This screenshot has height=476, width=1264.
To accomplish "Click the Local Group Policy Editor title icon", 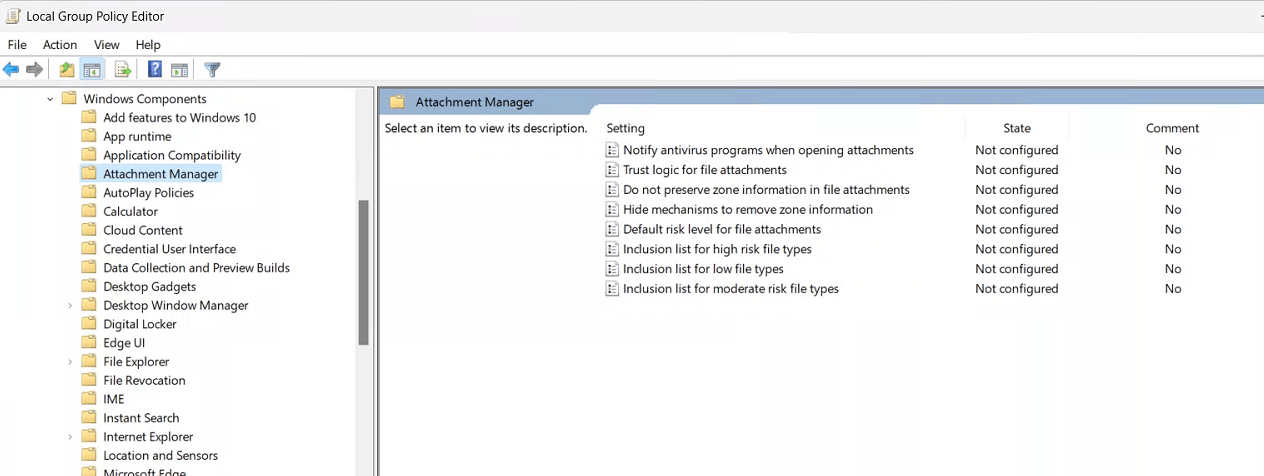I will [13, 16].
